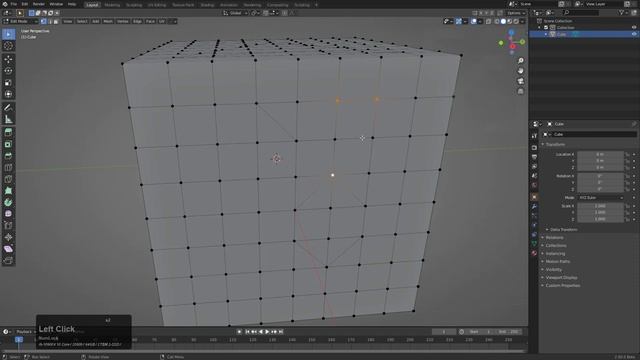The height and width of the screenshot is (360, 640).
Task: Switch to material preview shading
Action: (509, 21)
